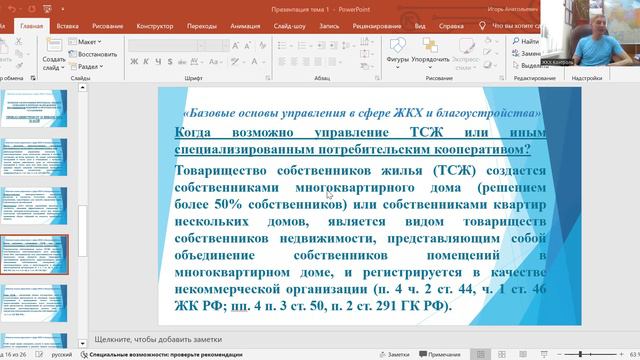Click the Найти find button
Viewport: 640px width, 360px height.
(x=526, y=41)
